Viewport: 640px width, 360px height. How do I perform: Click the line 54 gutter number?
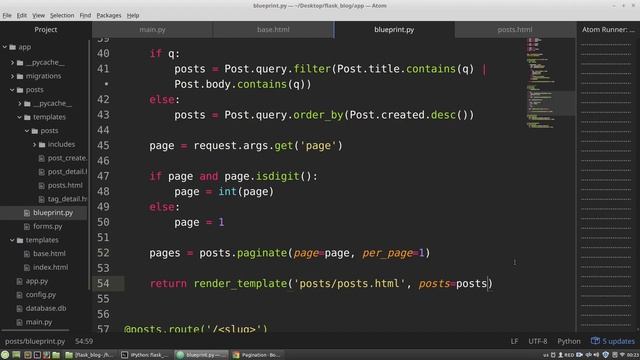pyautogui.click(x=103, y=284)
